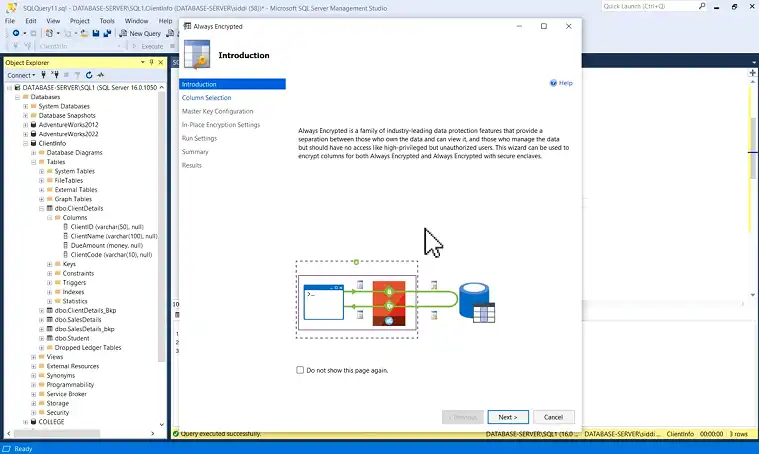This screenshot has width=759, height=454.
Task: Select the 'Database Snapshots' folder
Action: (67, 116)
